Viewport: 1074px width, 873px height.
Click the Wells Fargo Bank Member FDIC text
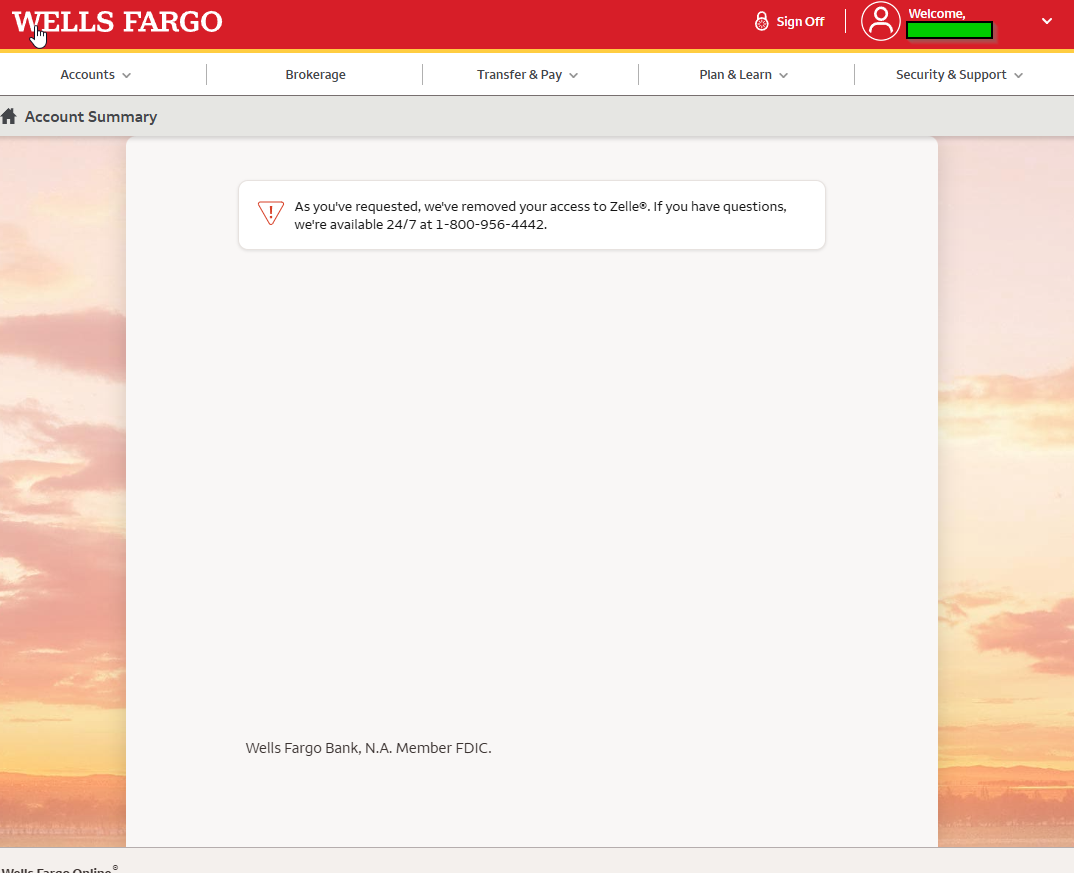coord(368,748)
